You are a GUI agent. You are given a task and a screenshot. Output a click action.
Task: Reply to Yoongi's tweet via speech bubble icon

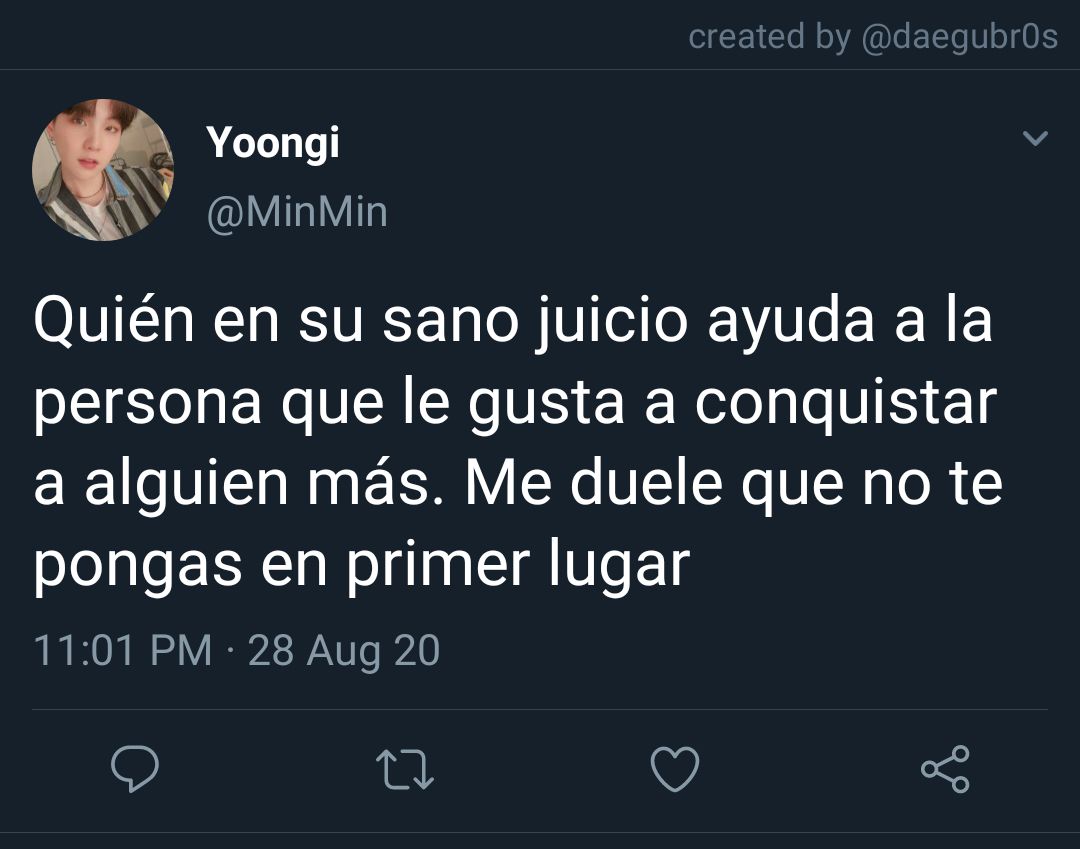(135, 768)
